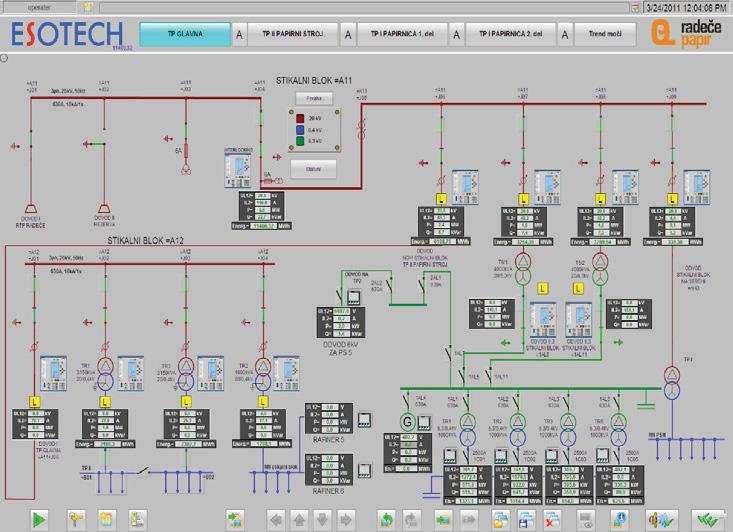Open the protection relay on A11 +J04 feeder
Viewport: 733px width, 532px height.
pos(237,170)
